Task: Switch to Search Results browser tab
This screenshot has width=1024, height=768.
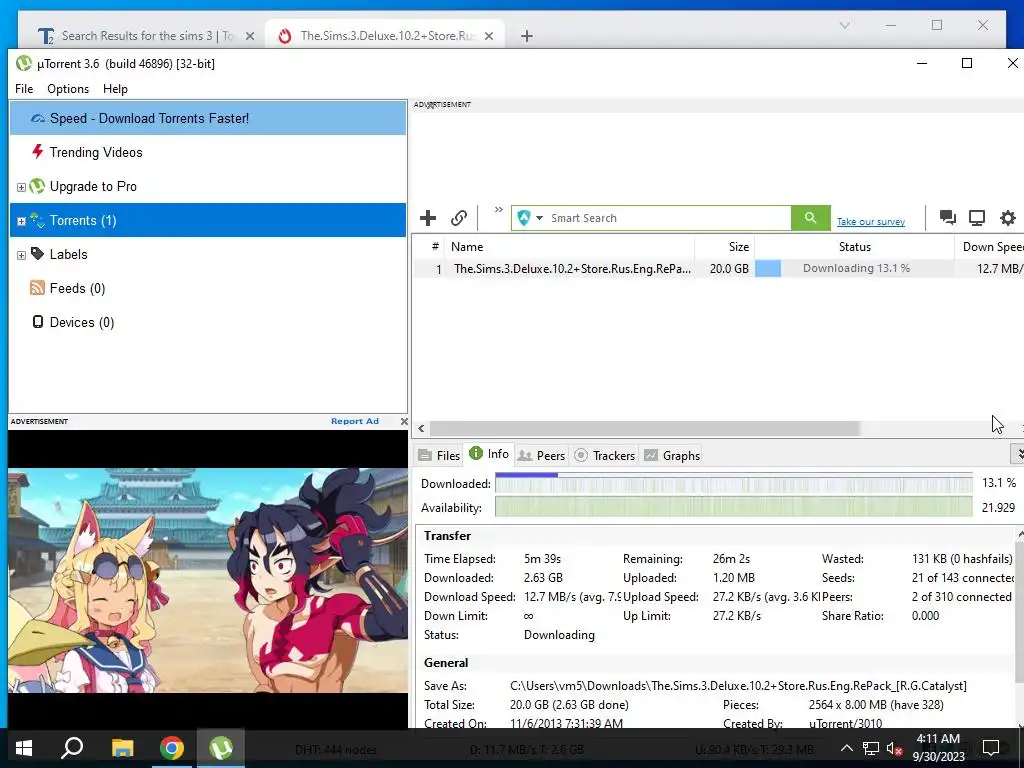Action: (146, 36)
